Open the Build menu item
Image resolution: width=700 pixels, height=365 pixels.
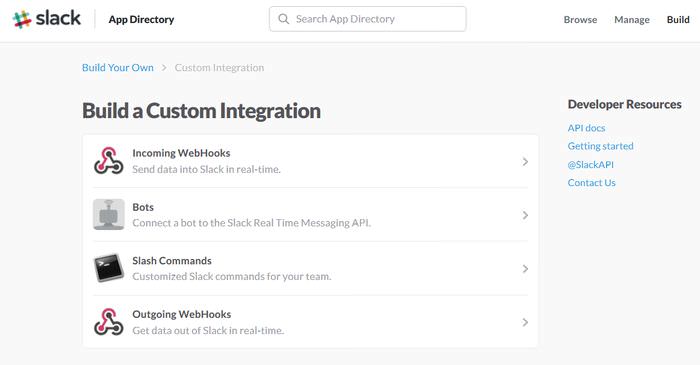click(678, 20)
